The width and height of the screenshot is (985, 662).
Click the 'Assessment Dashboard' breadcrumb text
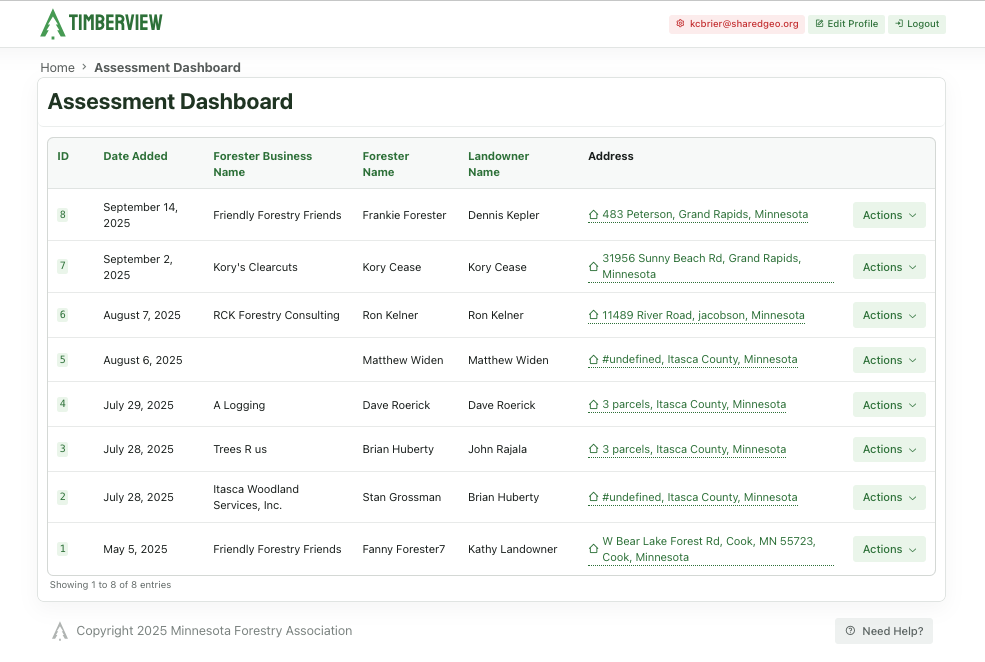167,67
